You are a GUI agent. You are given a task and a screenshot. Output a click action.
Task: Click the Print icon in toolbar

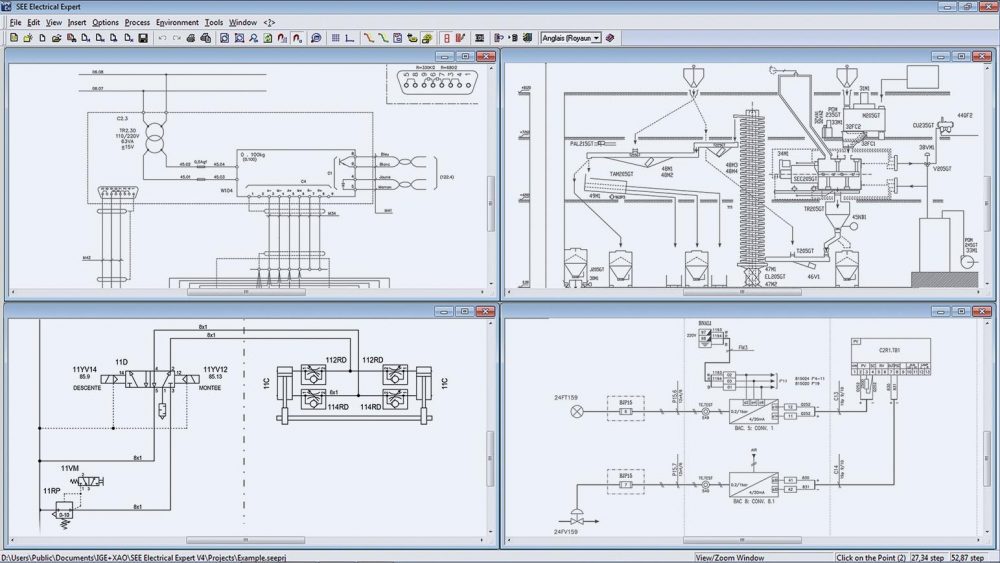click(191, 38)
